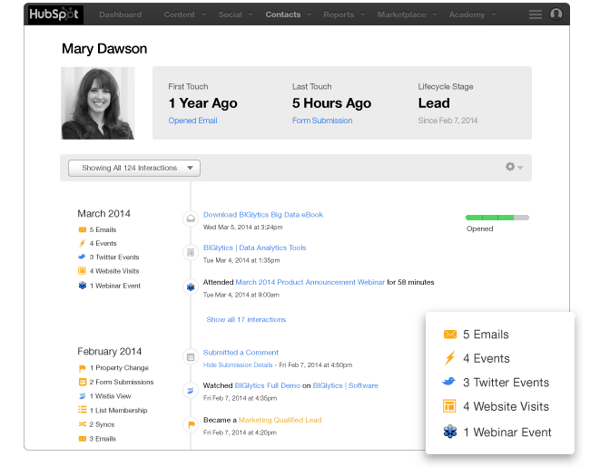Image resolution: width=590 pixels, height=476 pixels.
Task: Click the February 2014 heading
Action: pyautogui.click(x=109, y=351)
